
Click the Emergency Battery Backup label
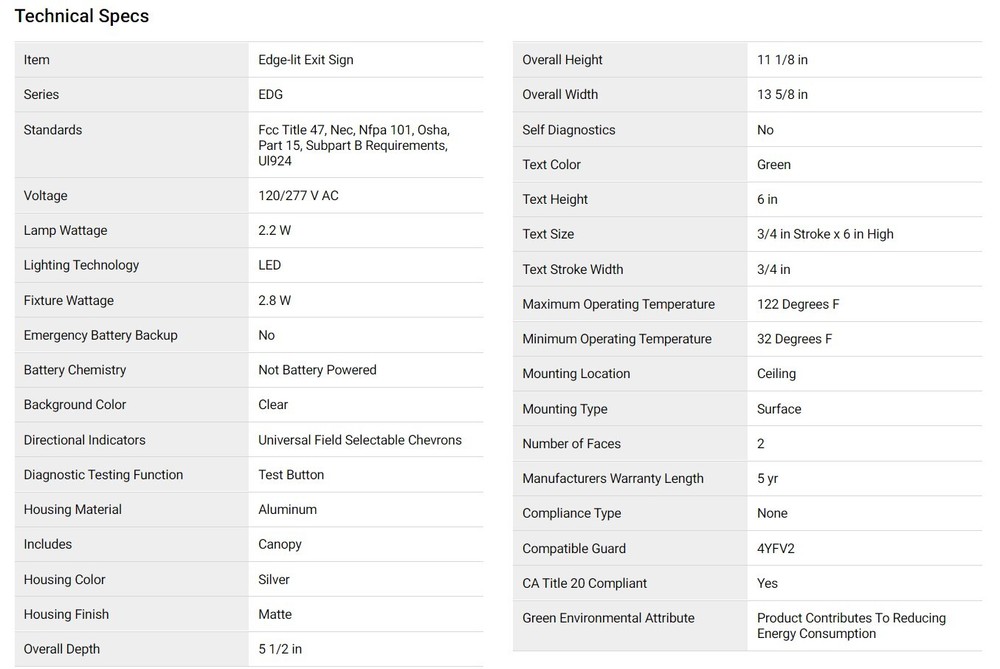point(100,335)
